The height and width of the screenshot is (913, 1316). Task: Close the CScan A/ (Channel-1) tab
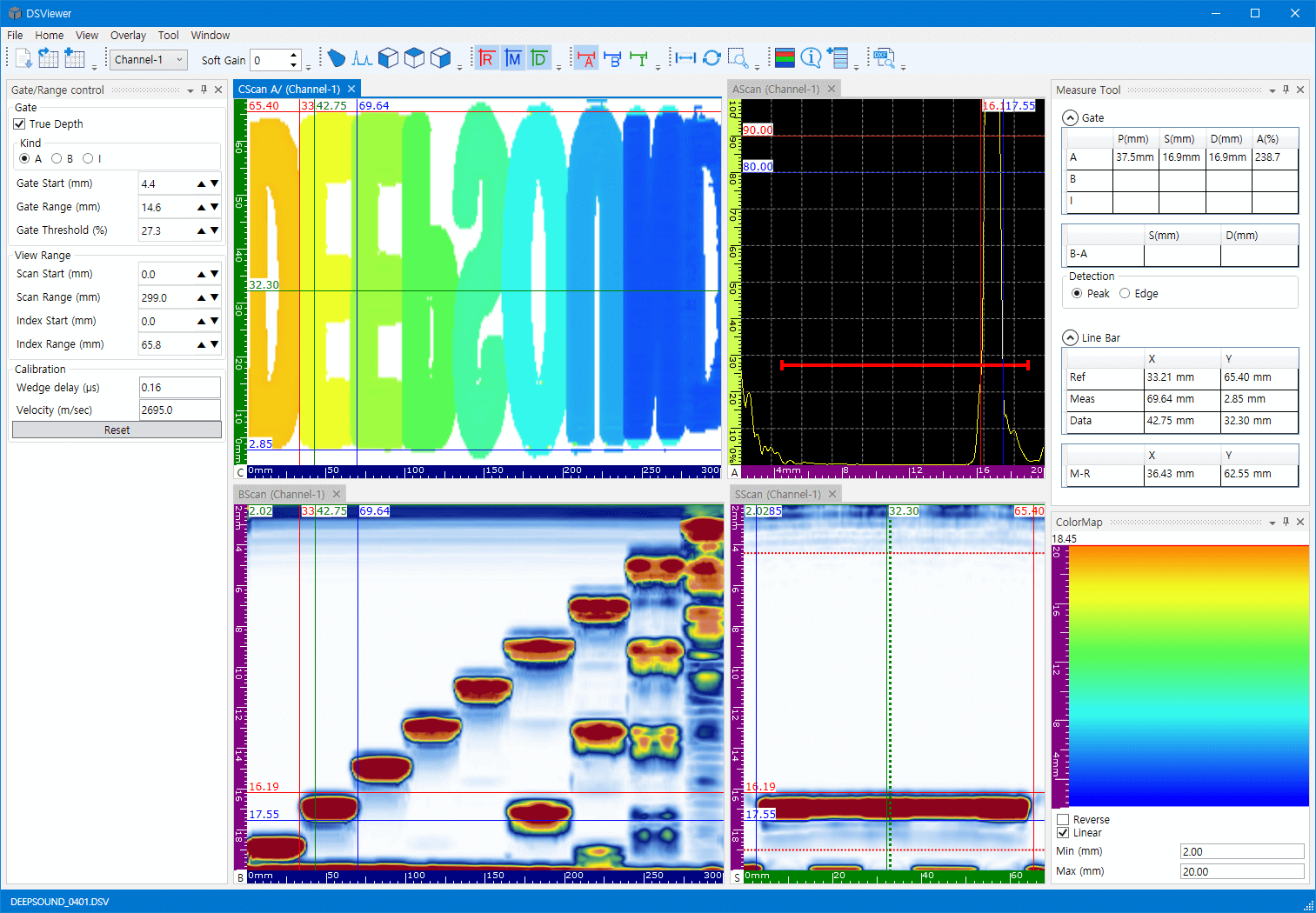pos(351,89)
